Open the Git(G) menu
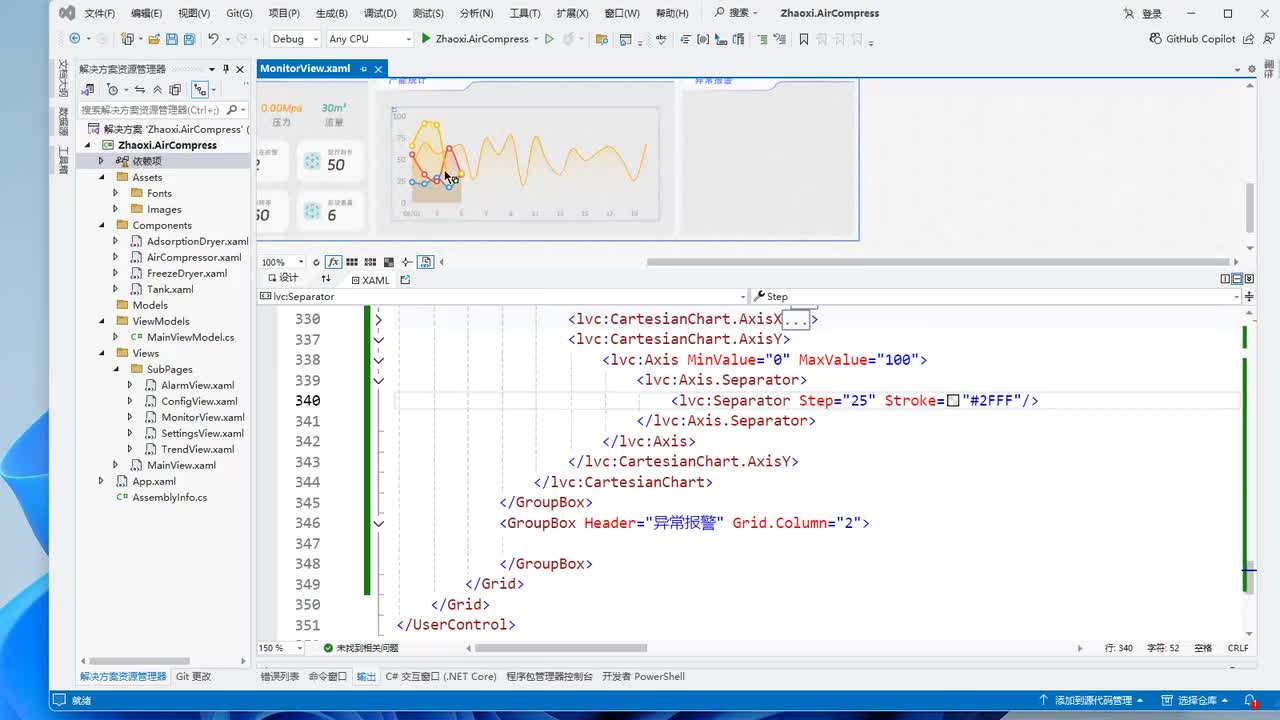 (239, 13)
